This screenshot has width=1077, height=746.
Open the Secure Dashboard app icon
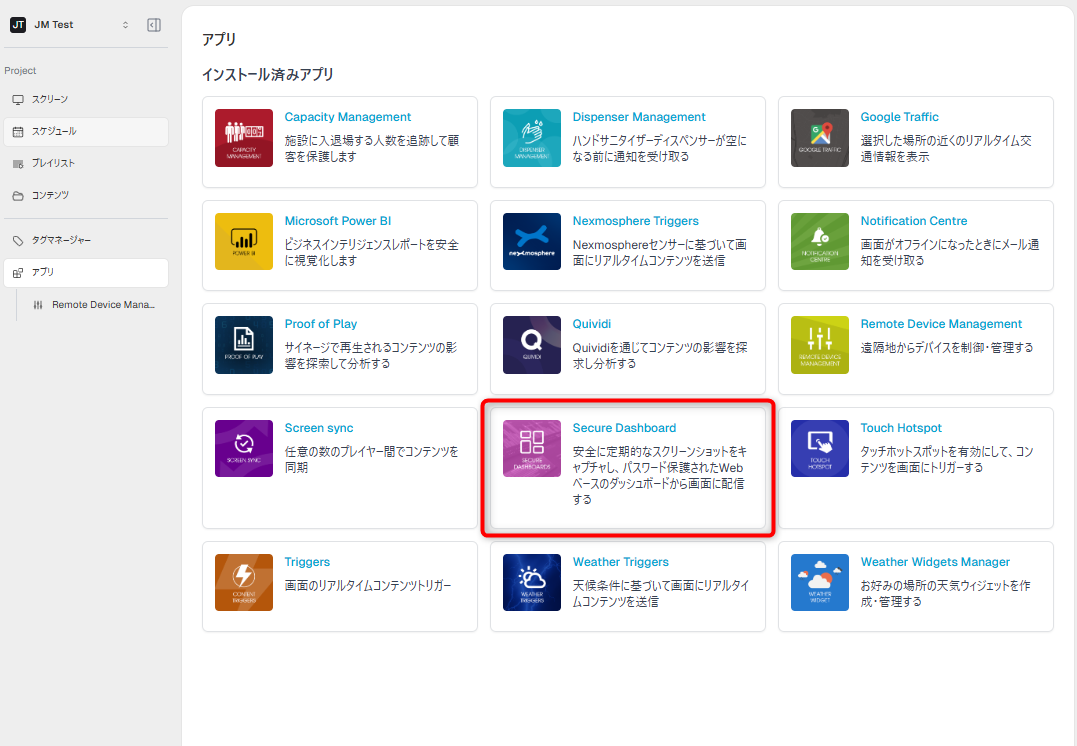[532, 449]
